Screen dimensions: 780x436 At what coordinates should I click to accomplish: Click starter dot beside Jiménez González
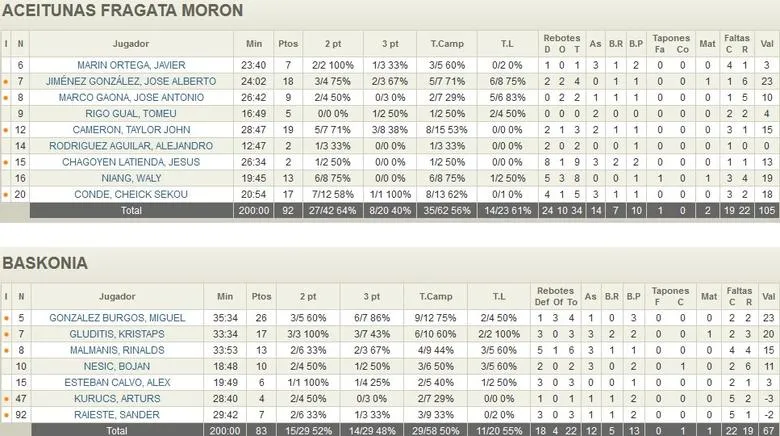[x=6, y=82]
